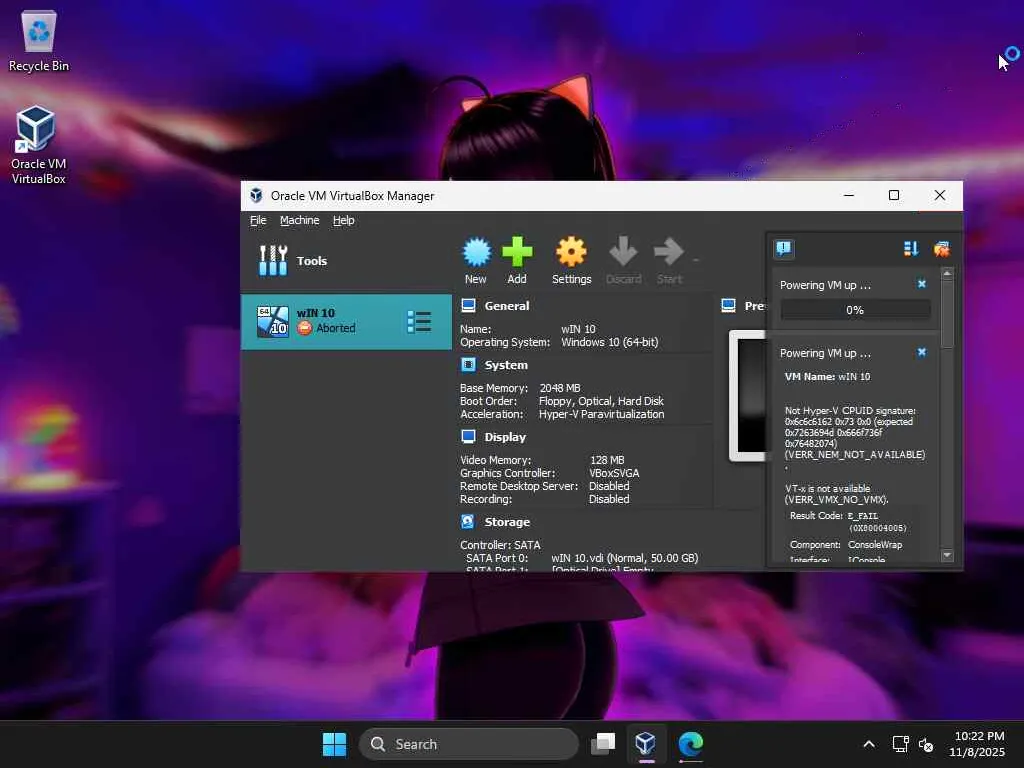Image resolution: width=1024 pixels, height=768 pixels.
Task: Click the New machine toolbar icon
Action: pyautogui.click(x=476, y=251)
